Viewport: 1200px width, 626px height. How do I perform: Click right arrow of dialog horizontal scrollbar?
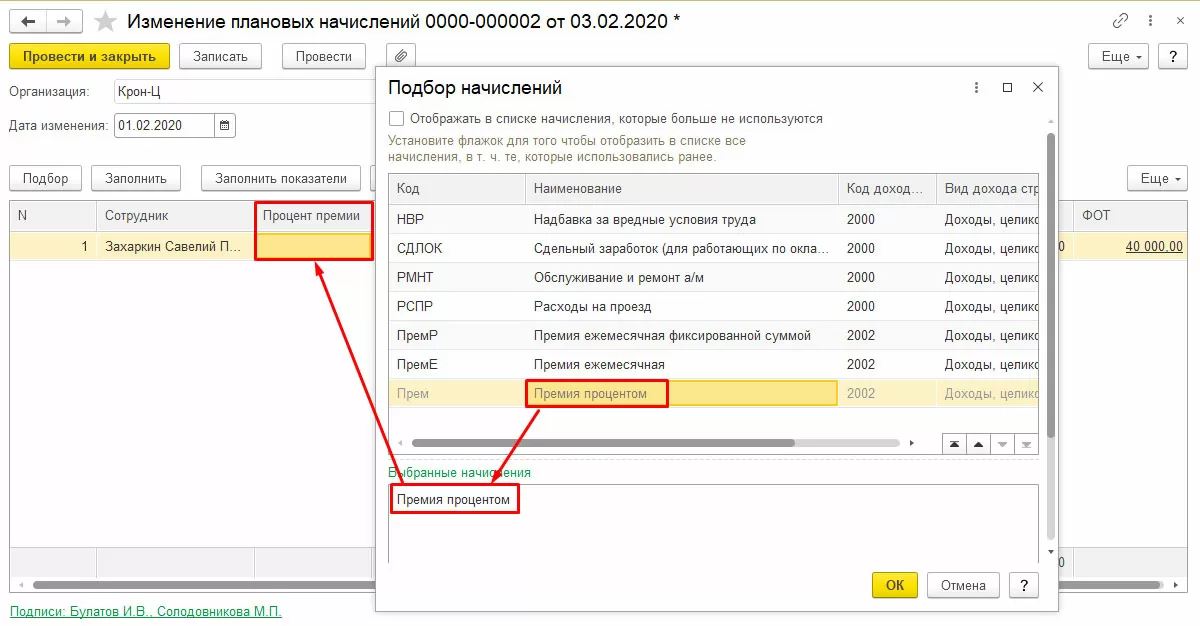(911, 442)
